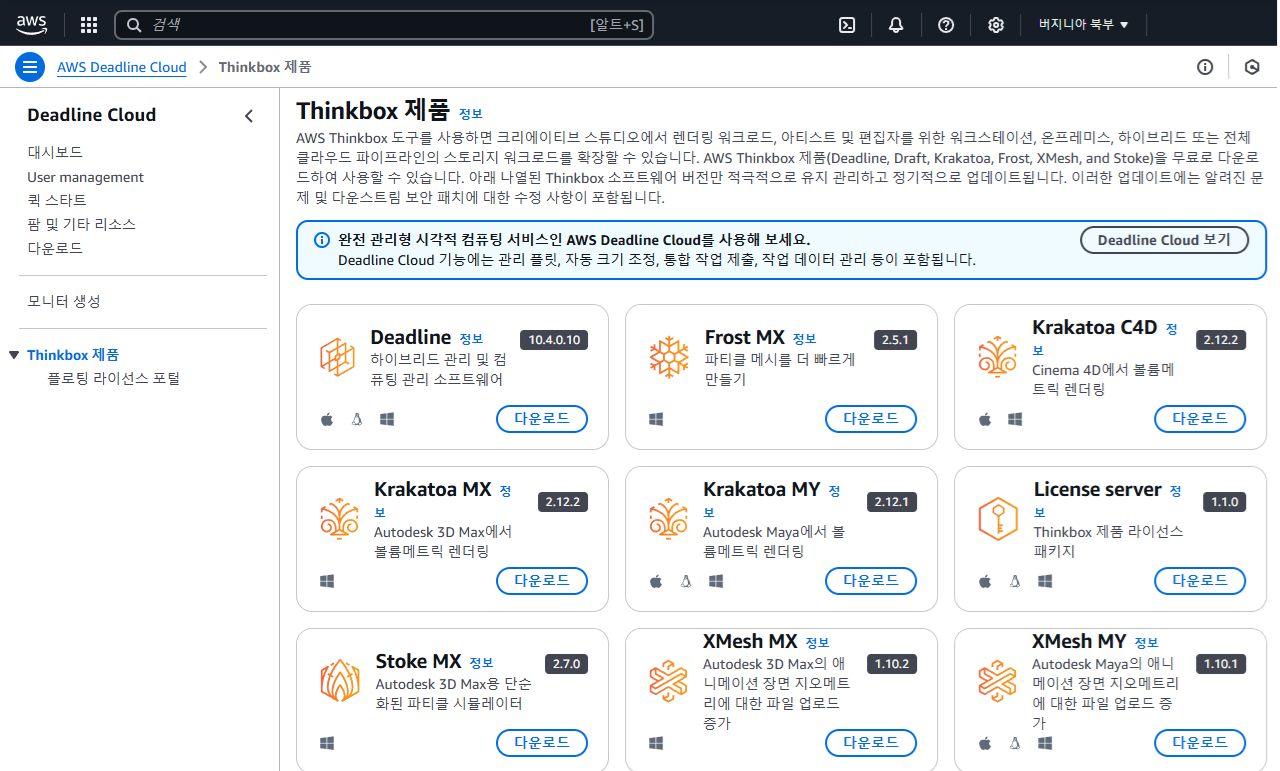Collapse the Thinkbox 제품 tree triangle

14,355
